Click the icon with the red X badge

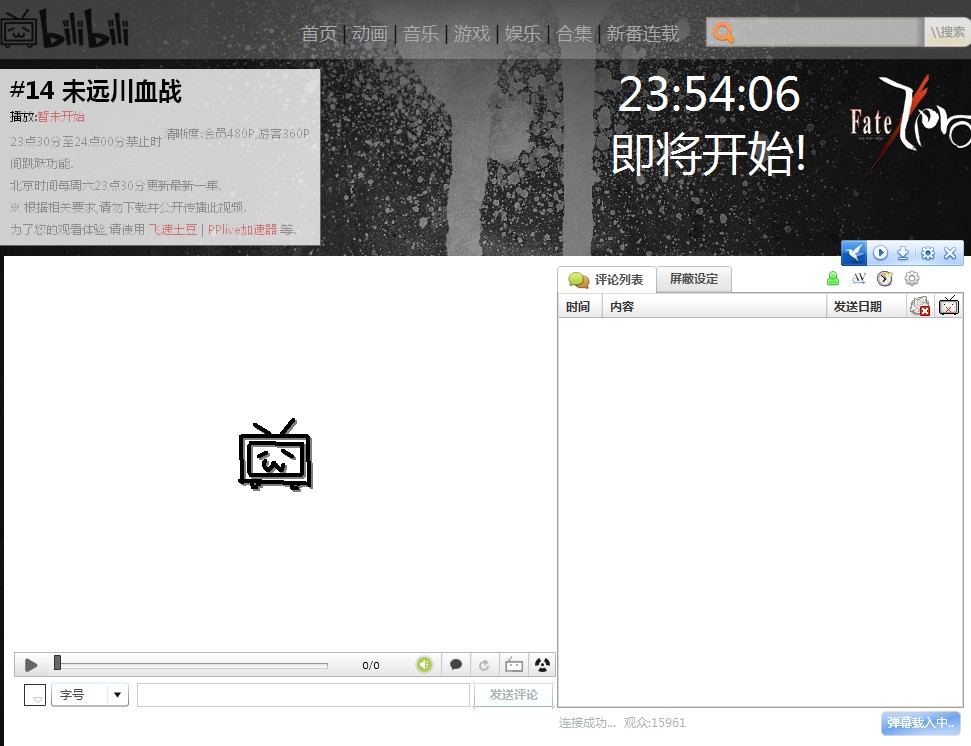(x=920, y=306)
